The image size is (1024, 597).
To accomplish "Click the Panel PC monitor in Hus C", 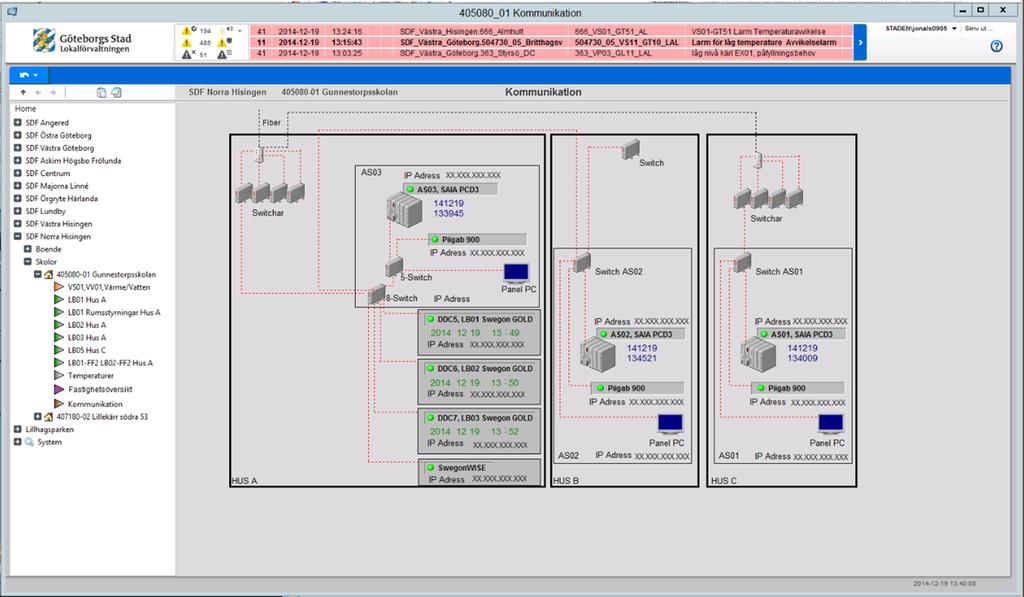I will click(x=831, y=425).
